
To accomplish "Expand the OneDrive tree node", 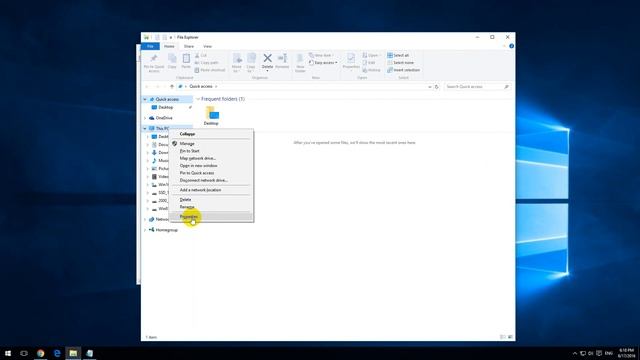I will (x=145, y=118).
